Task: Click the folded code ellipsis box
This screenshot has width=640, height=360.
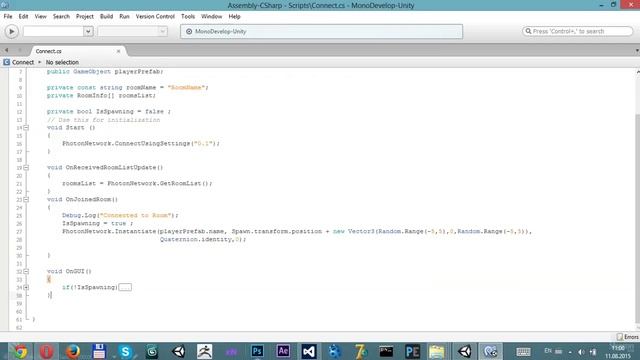Action: click(125, 287)
